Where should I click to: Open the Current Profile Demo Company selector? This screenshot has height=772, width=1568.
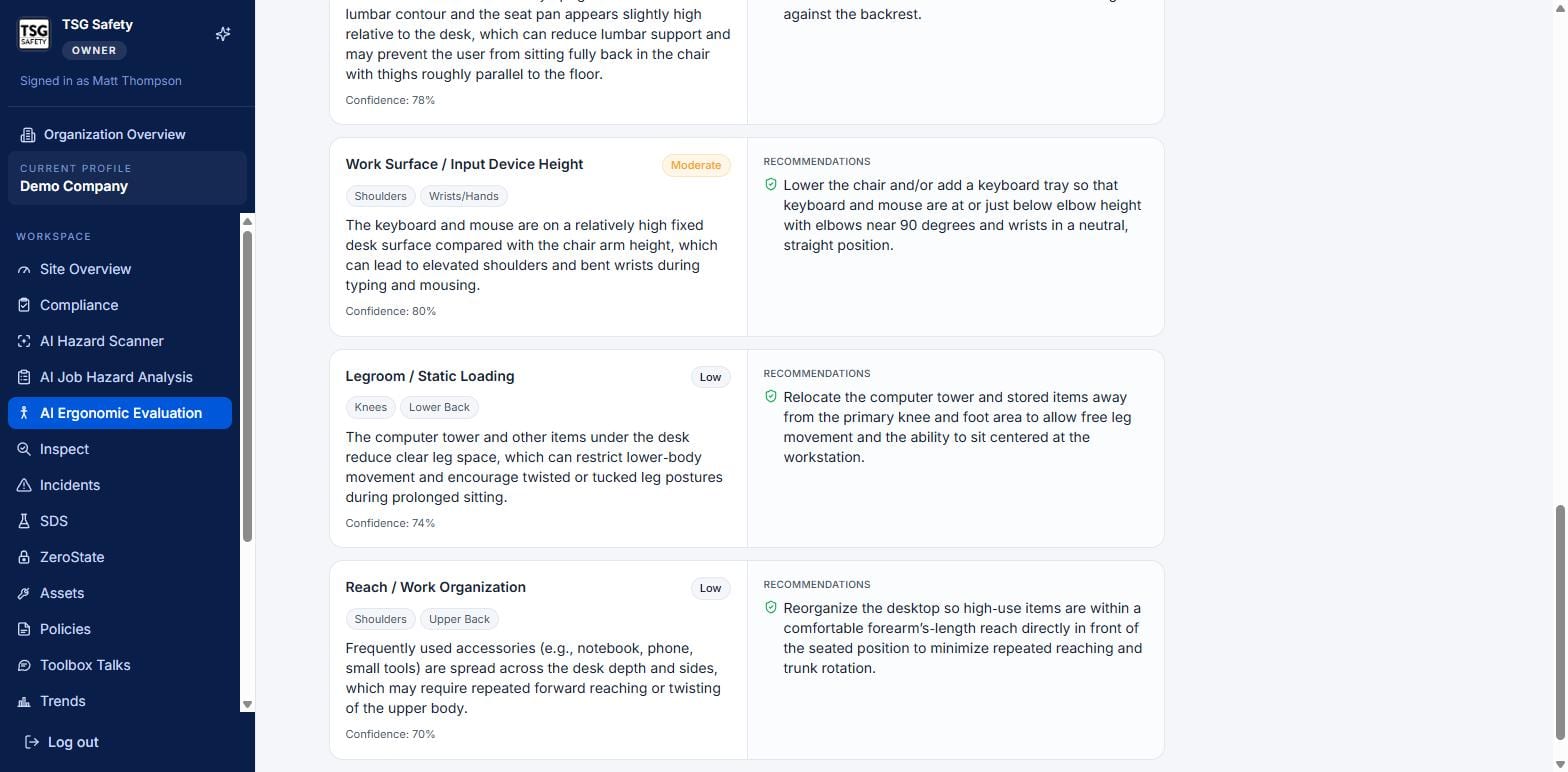click(x=127, y=178)
